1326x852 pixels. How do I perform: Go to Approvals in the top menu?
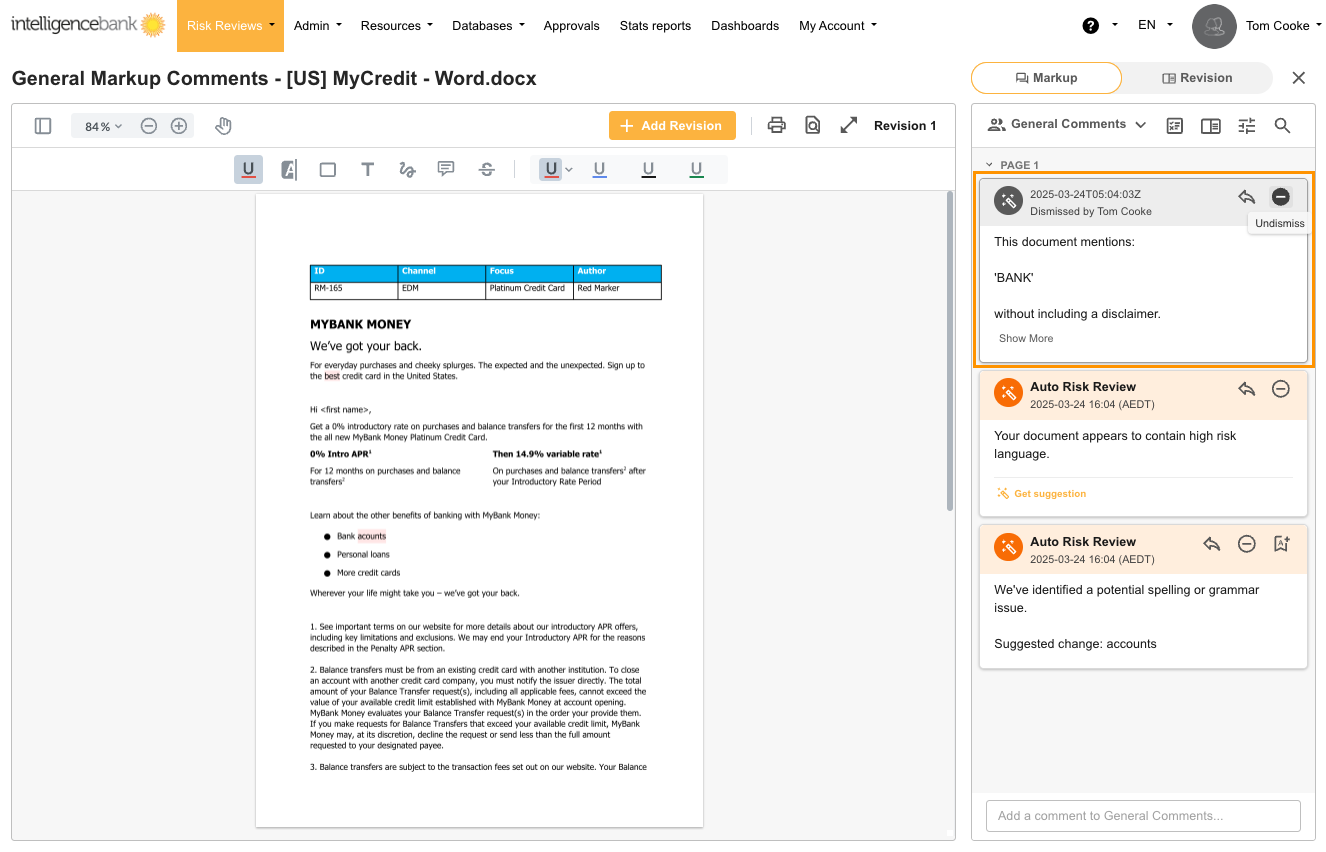pos(572,26)
